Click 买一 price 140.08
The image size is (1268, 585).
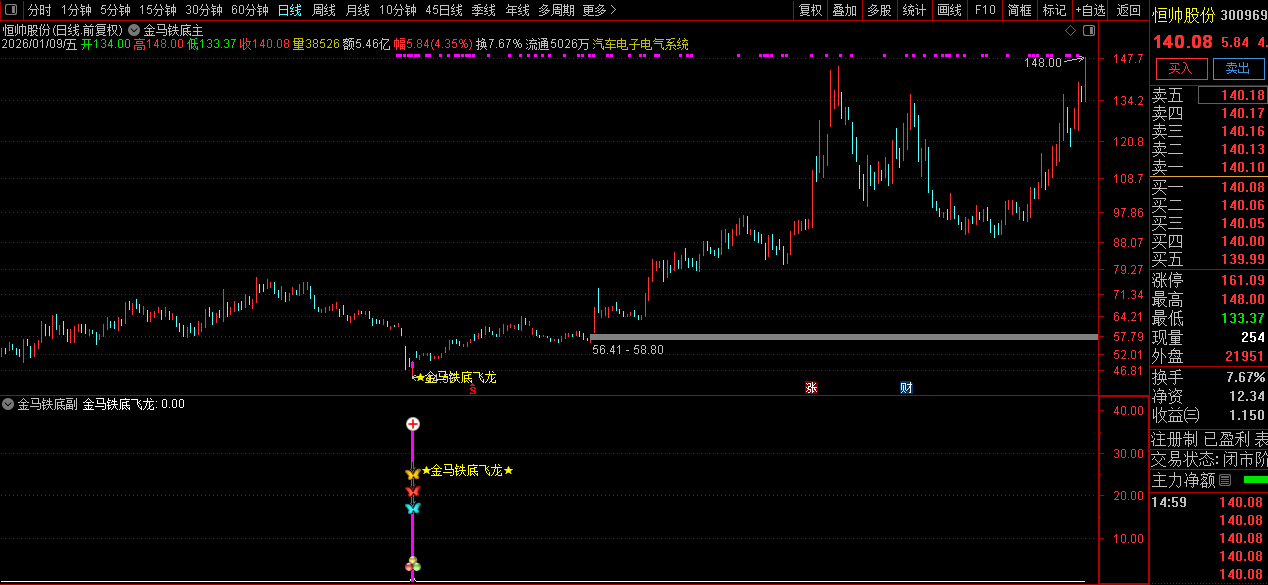point(1243,187)
